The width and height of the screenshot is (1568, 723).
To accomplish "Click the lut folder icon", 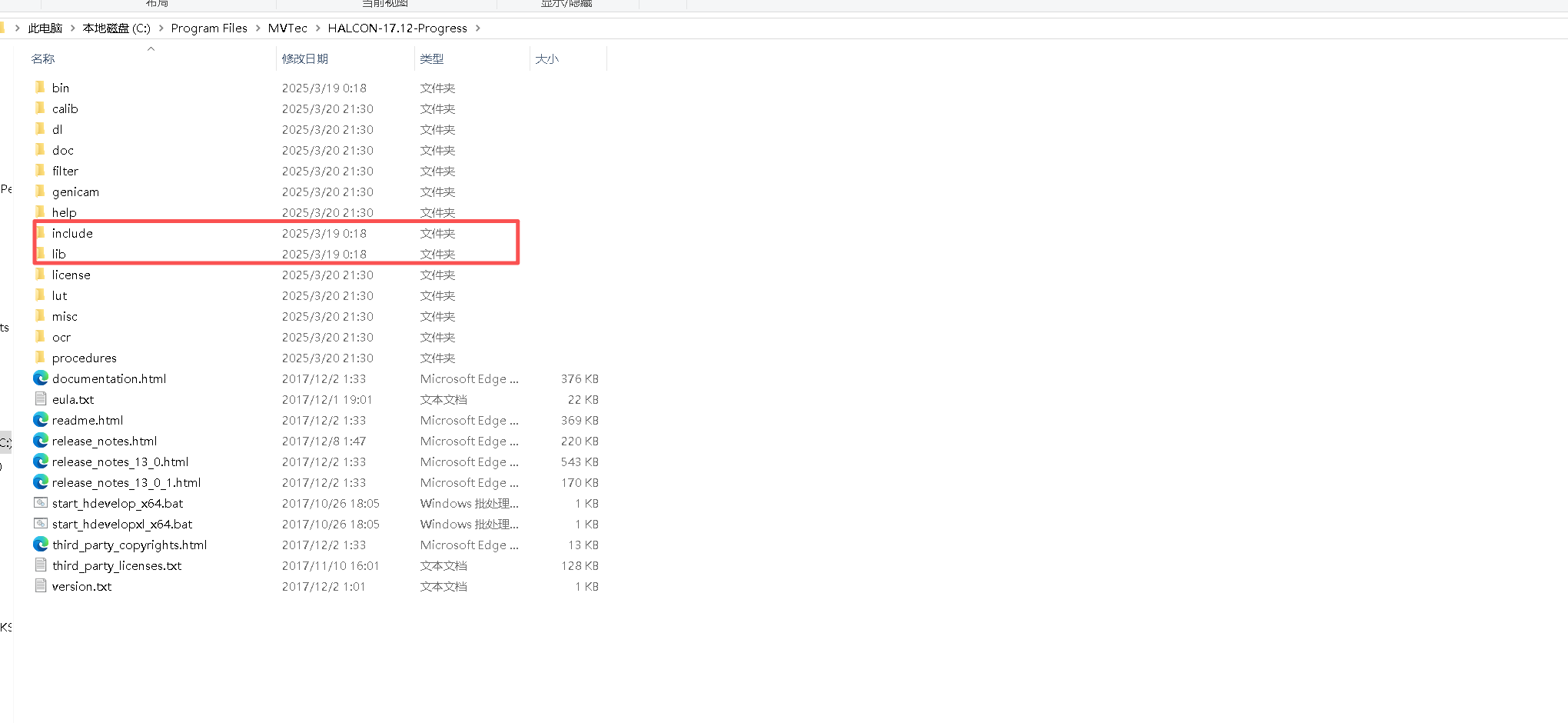I will point(40,295).
